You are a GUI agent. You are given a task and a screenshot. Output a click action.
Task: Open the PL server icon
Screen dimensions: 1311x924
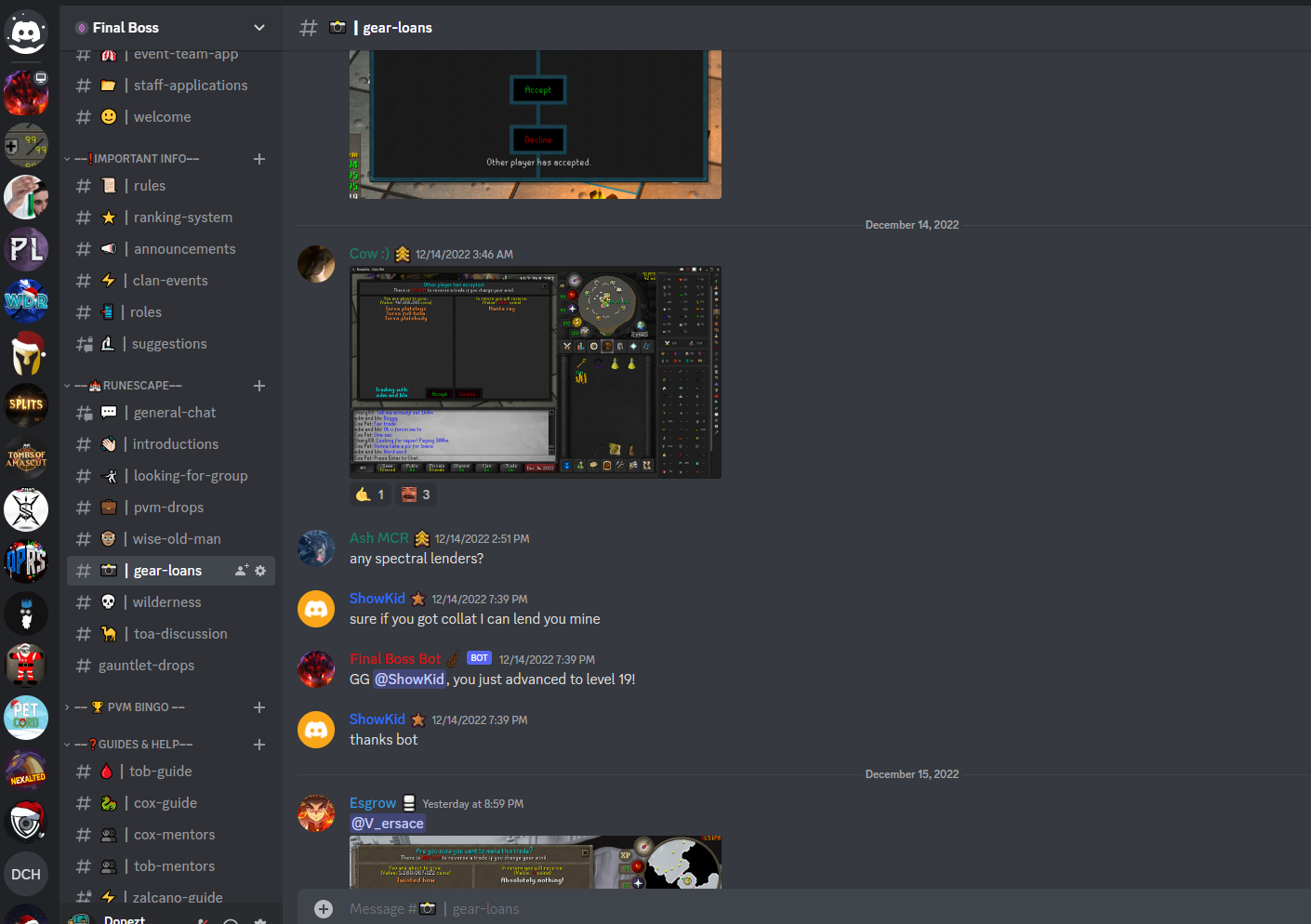26,249
